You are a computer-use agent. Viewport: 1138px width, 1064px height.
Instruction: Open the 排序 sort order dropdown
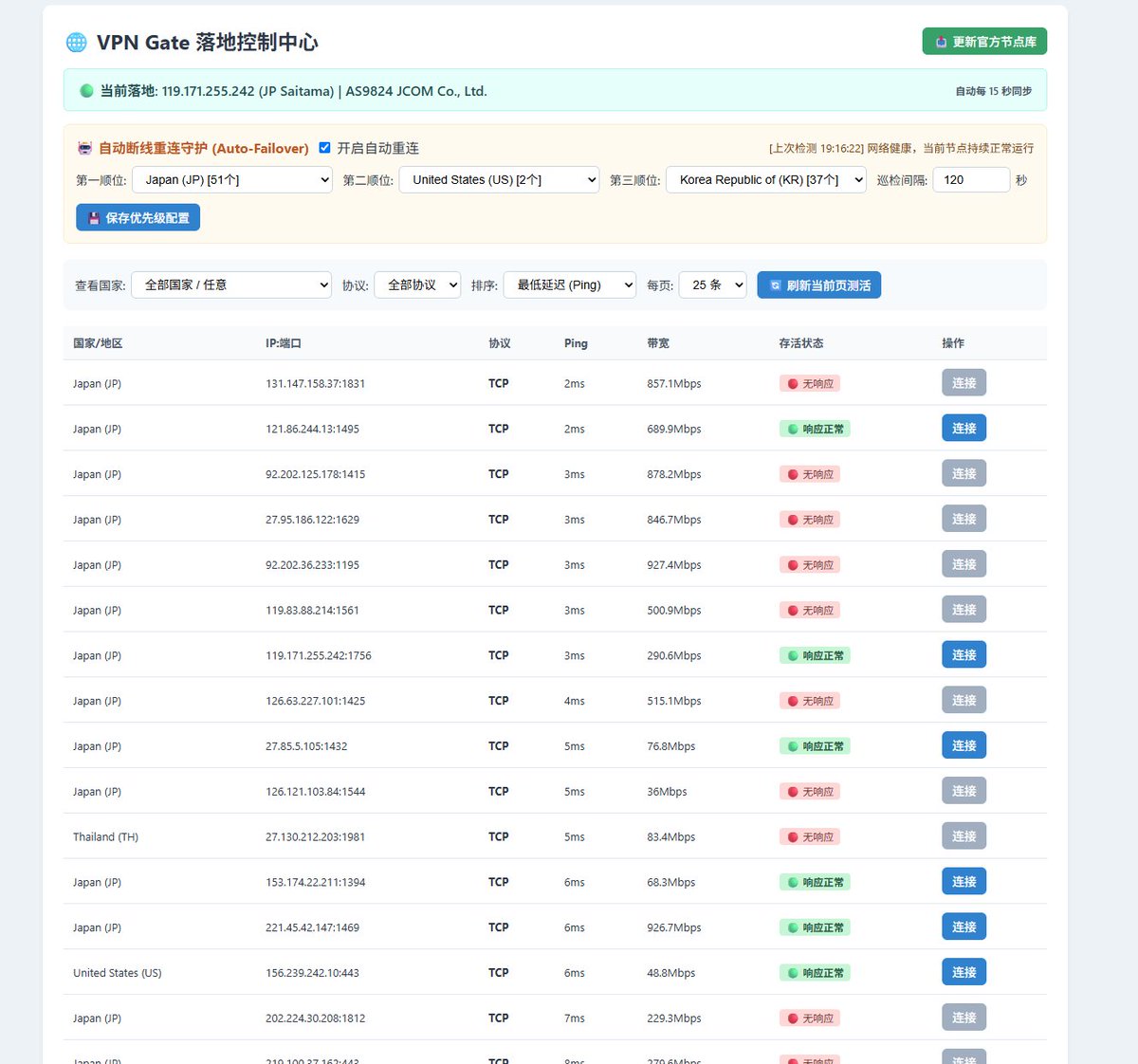point(570,284)
